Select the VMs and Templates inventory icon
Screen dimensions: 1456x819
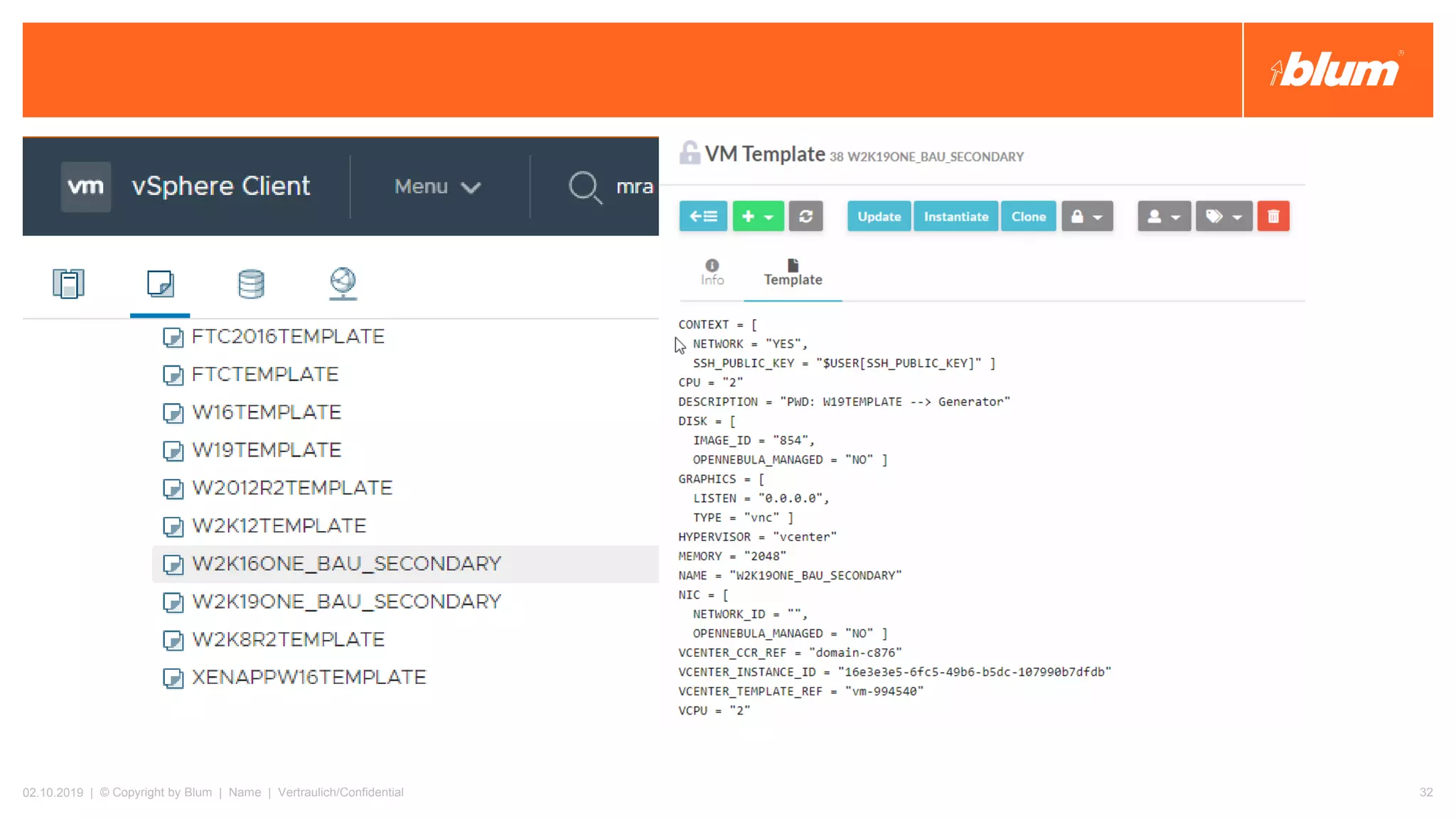pyautogui.click(x=160, y=284)
